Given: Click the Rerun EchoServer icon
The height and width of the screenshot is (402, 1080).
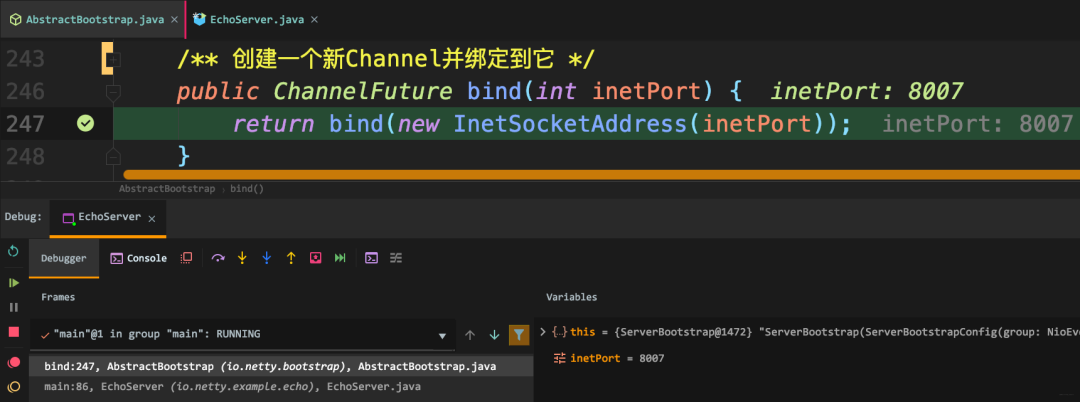Looking at the screenshot, I should (13, 251).
